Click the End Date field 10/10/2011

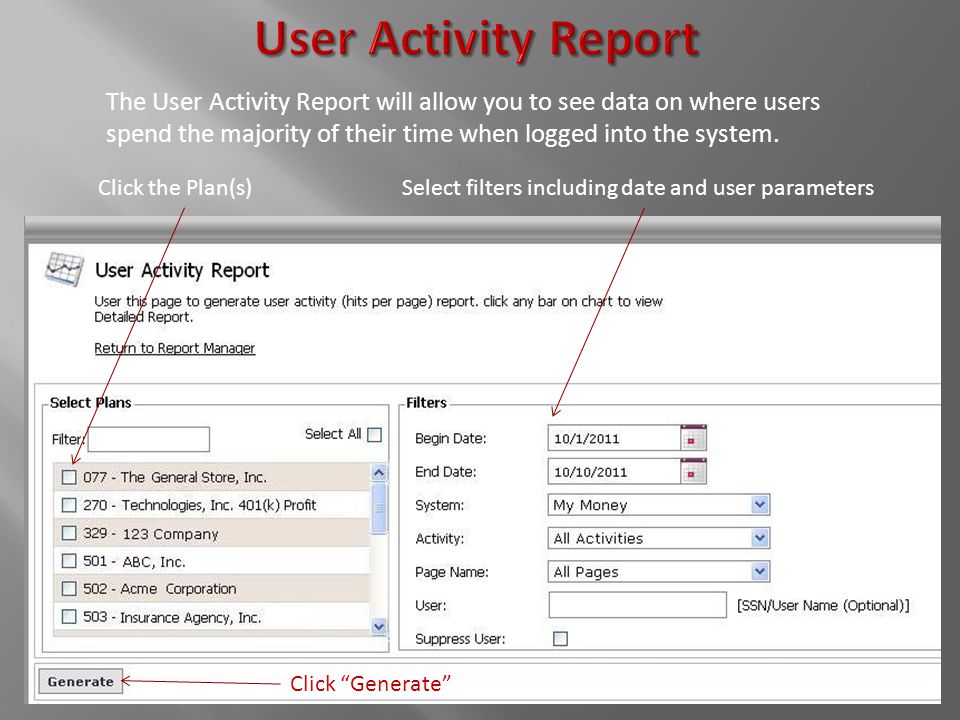tap(614, 471)
